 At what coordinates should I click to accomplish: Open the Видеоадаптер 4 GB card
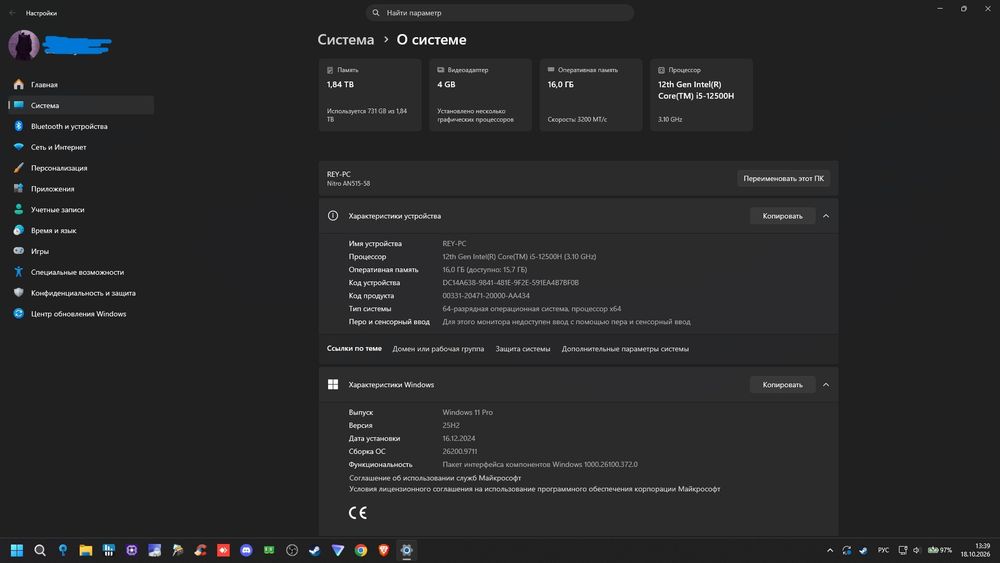point(480,95)
